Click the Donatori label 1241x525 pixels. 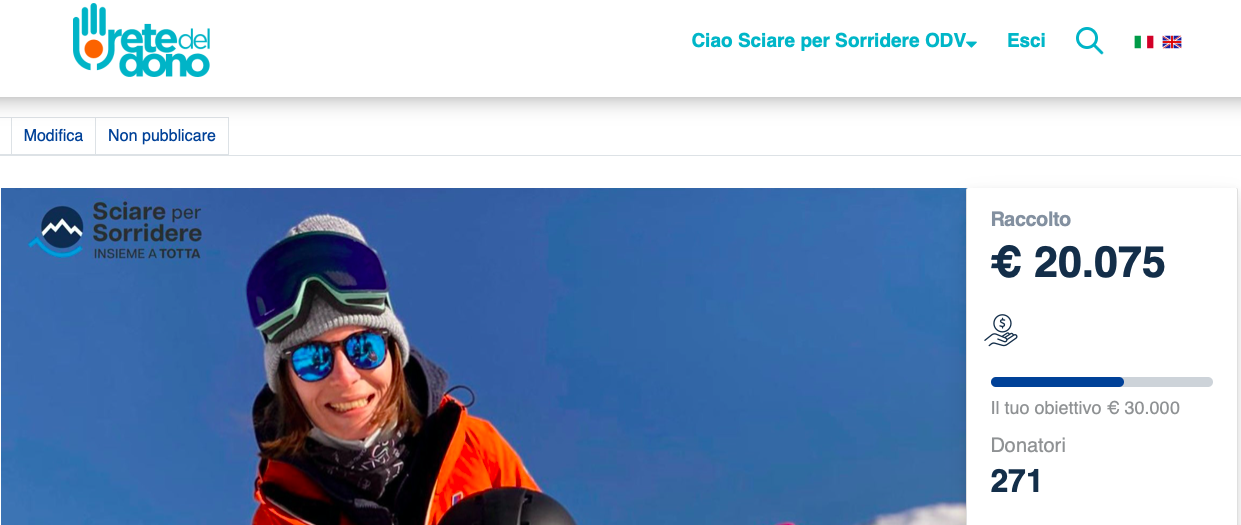[x=1028, y=445]
